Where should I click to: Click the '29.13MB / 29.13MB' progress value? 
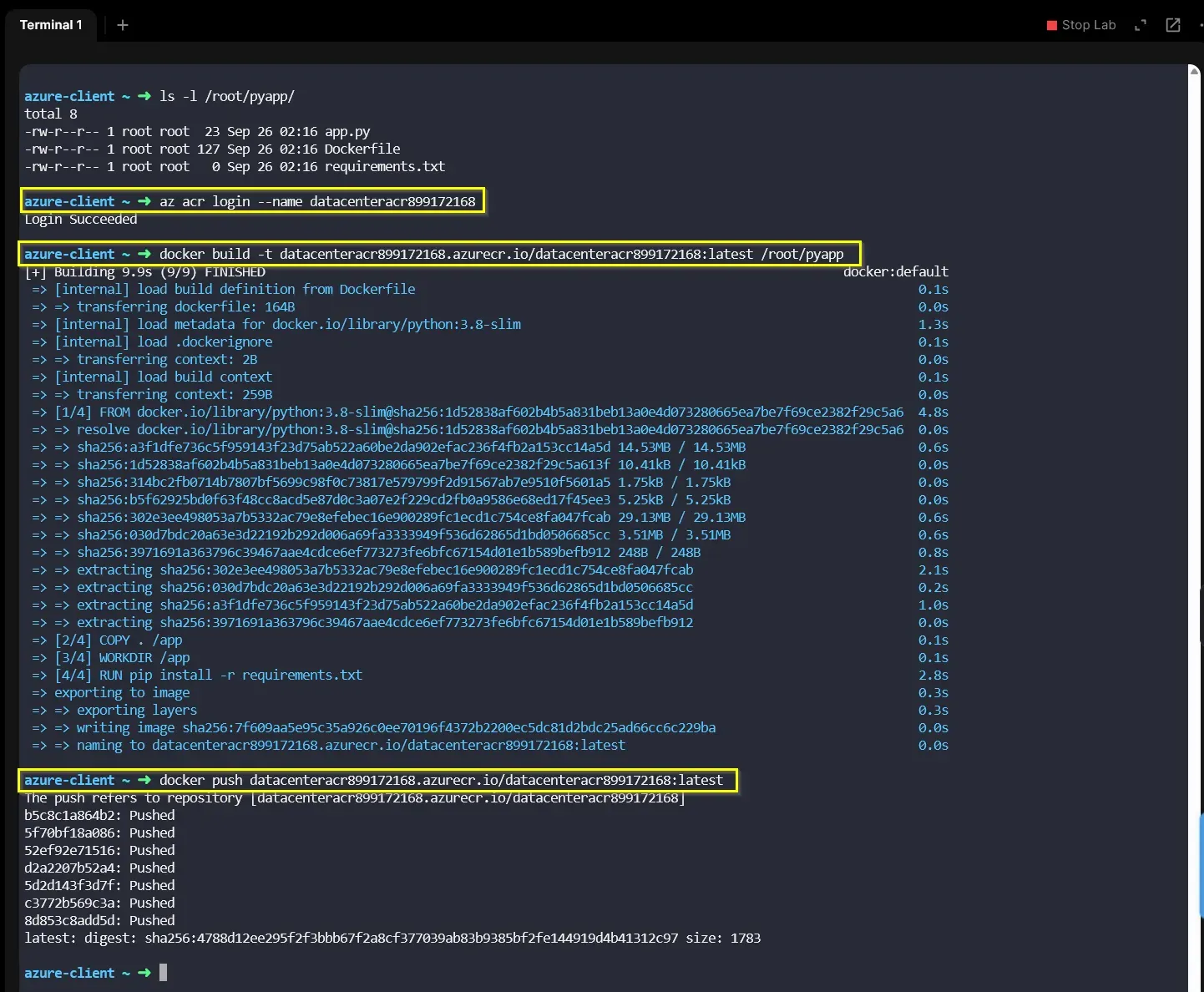pos(682,517)
